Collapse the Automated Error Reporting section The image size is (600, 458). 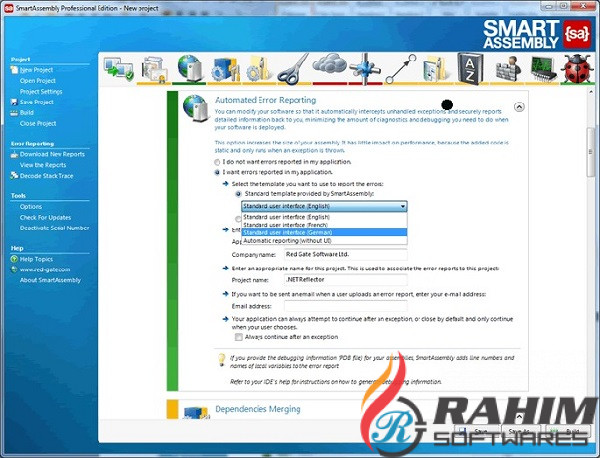tap(519, 107)
